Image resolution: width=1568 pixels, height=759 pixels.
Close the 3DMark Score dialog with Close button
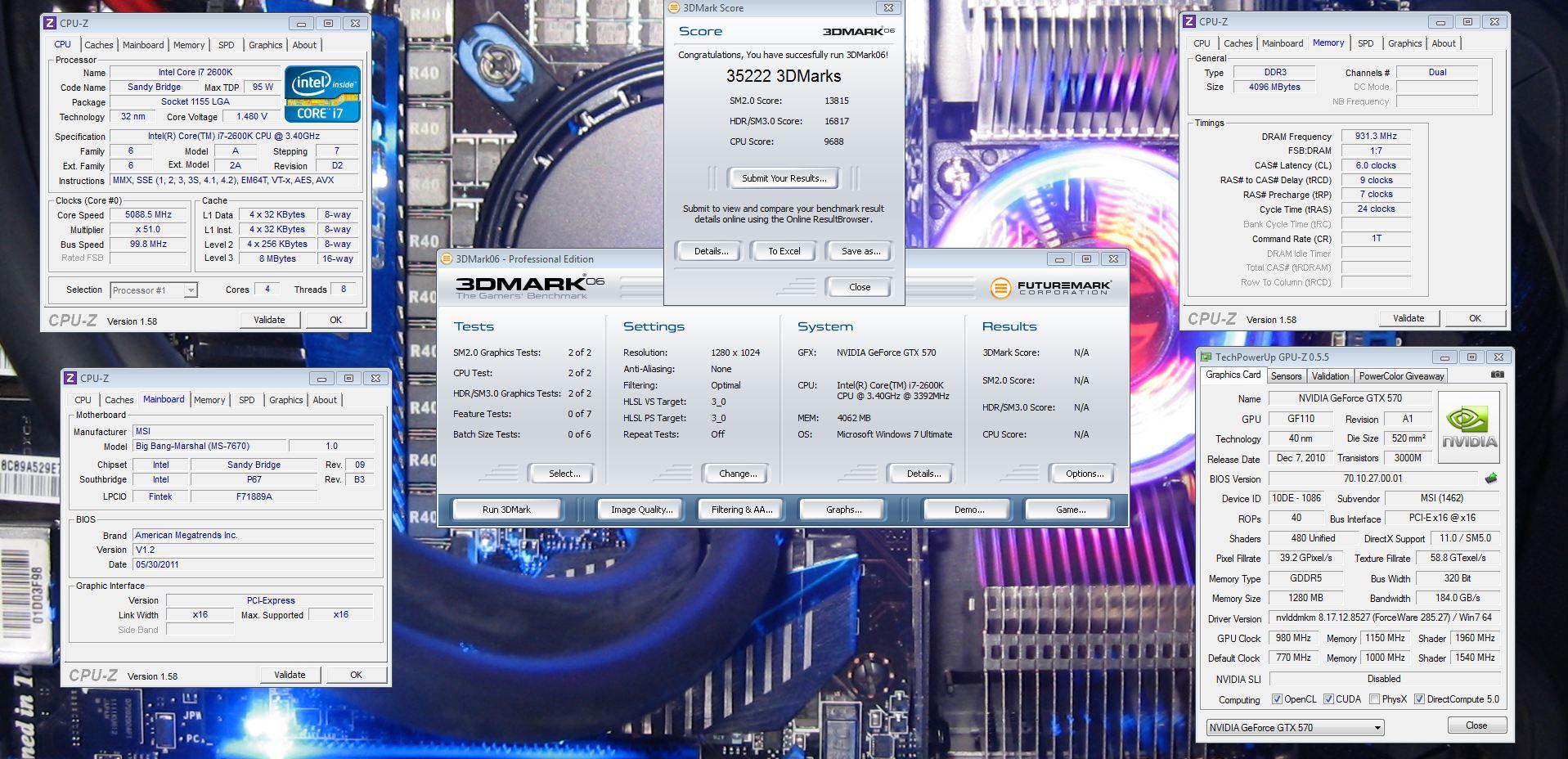(860, 287)
